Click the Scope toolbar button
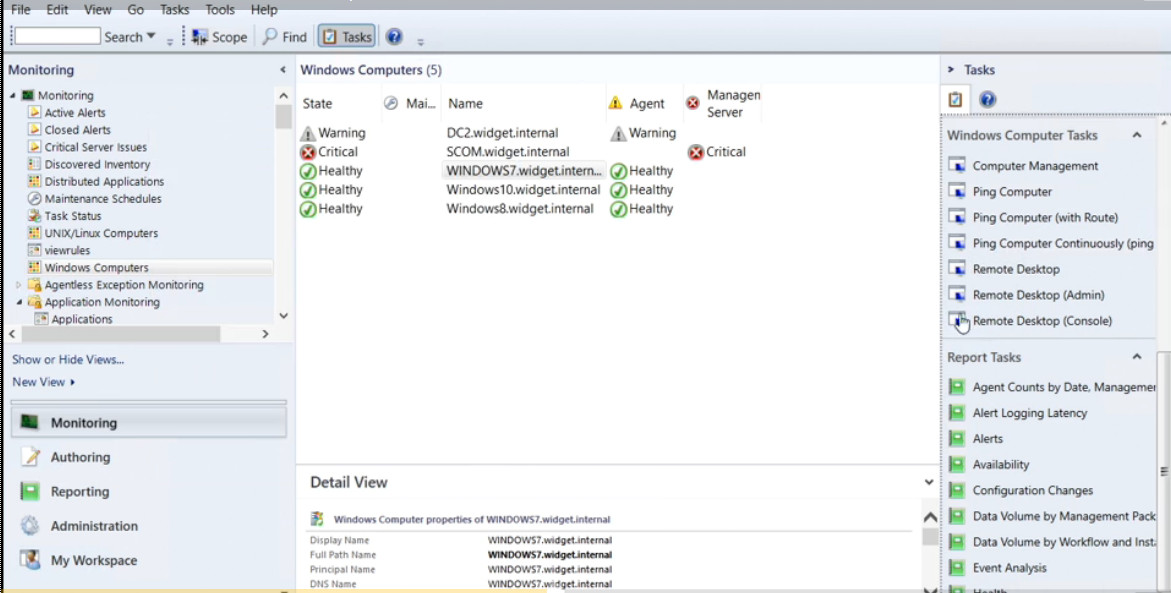Viewport: 1171px width, 593px height. pyautogui.click(x=219, y=37)
